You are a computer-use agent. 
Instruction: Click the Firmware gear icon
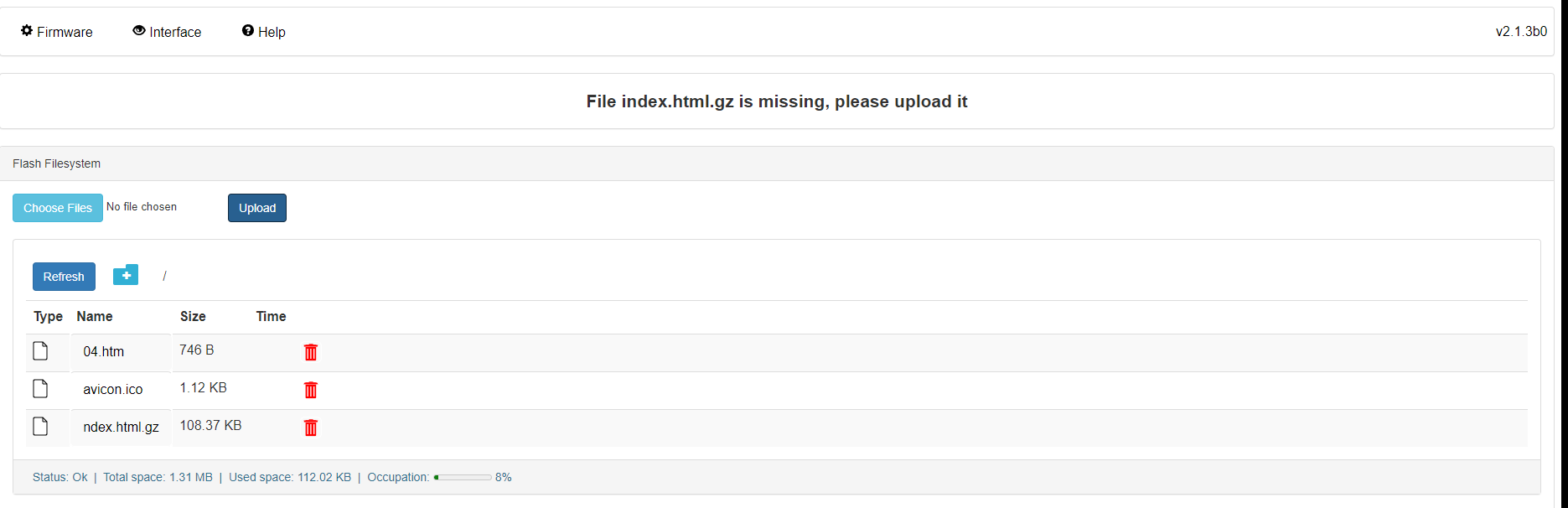click(27, 31)
